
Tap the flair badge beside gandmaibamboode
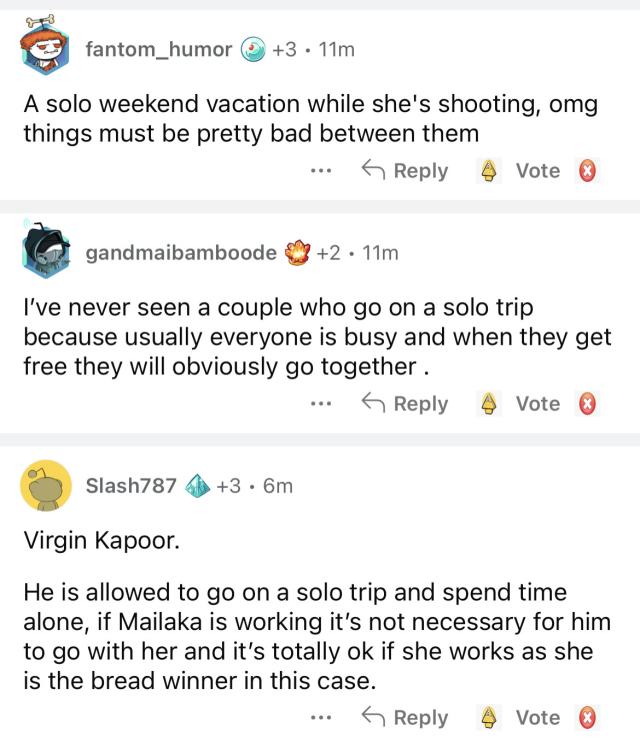[x=296, y=252]
